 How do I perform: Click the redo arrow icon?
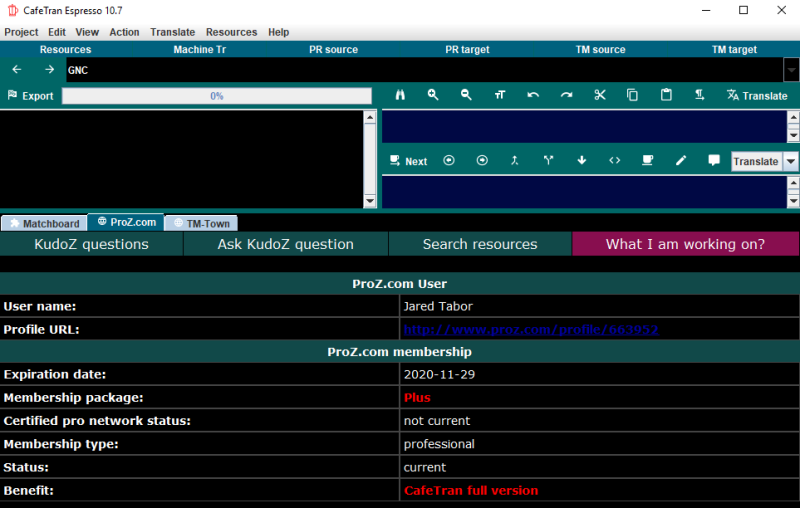pyautogui.click(x=566, y=95)
